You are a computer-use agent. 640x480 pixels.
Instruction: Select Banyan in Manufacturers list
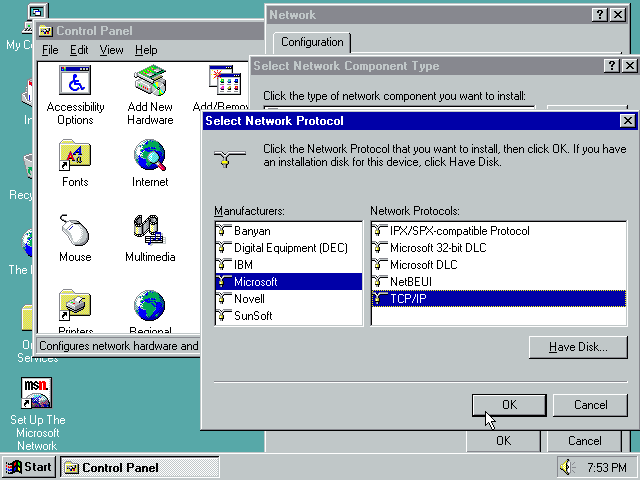[x=288, y=231]
